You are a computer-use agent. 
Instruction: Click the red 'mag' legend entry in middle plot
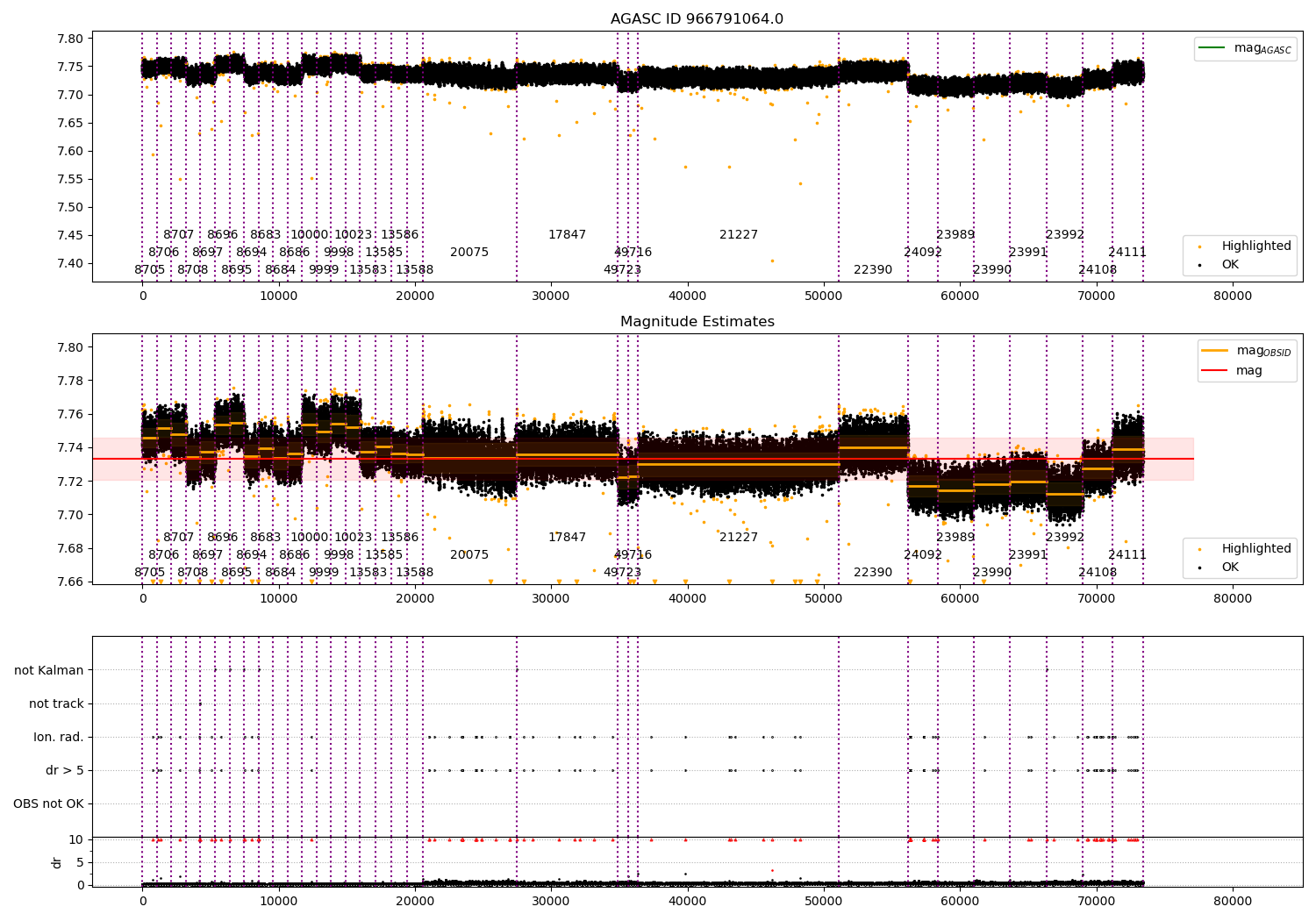[1233, 370]
